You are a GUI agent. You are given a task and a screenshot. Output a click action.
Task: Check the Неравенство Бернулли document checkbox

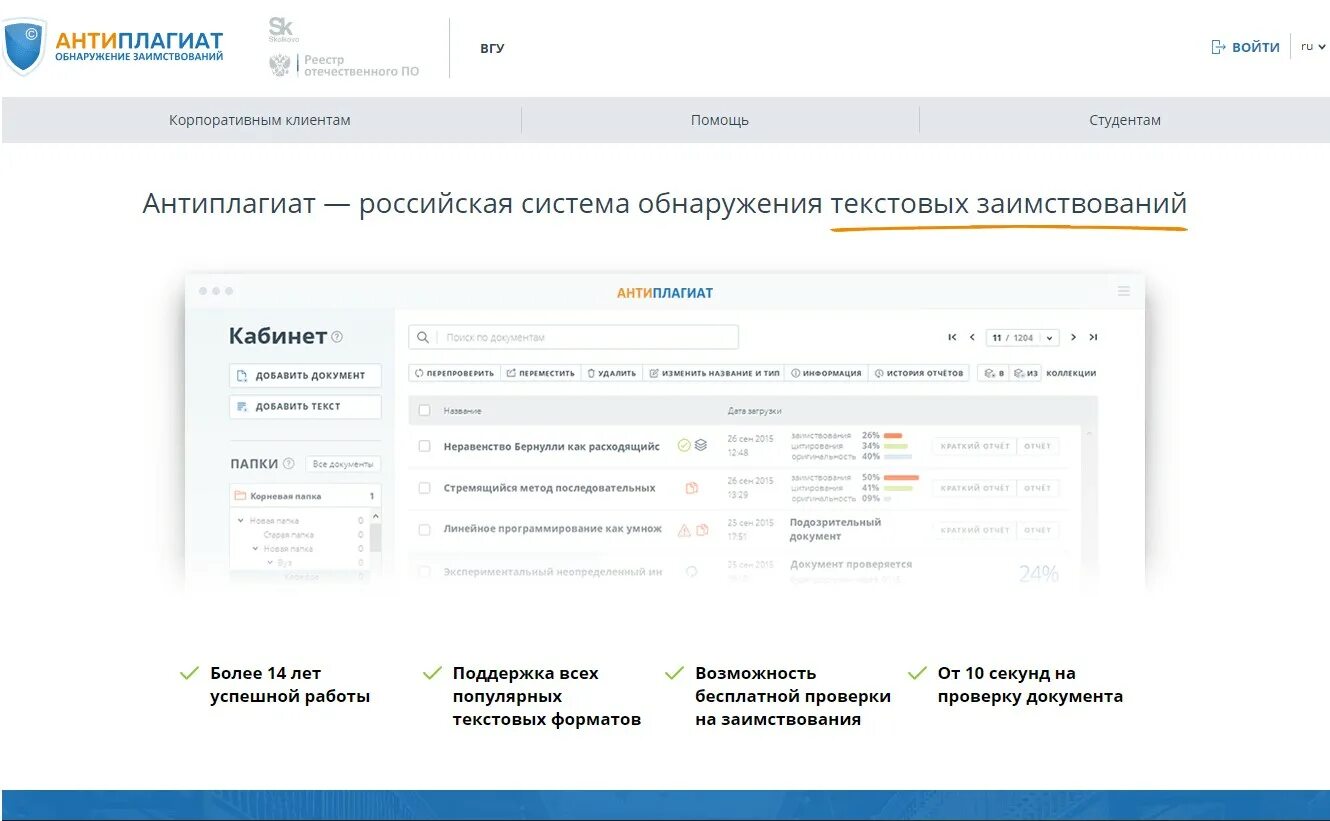(424, 446)
